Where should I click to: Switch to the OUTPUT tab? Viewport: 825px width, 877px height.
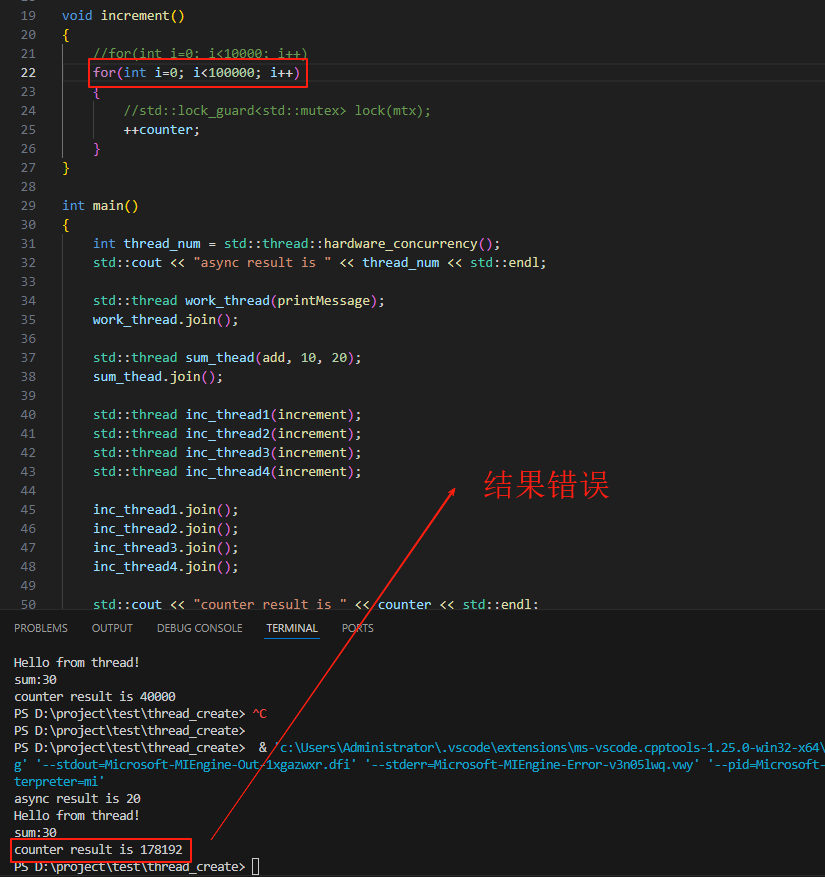coord(112,628)
